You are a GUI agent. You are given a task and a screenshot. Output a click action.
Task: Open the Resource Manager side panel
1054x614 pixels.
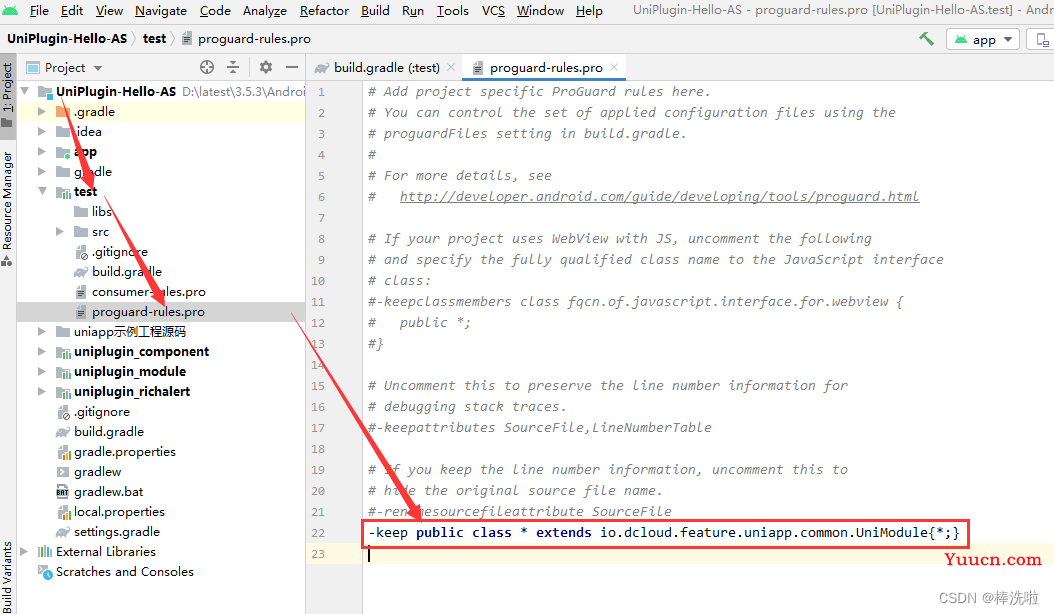[7, 202]
